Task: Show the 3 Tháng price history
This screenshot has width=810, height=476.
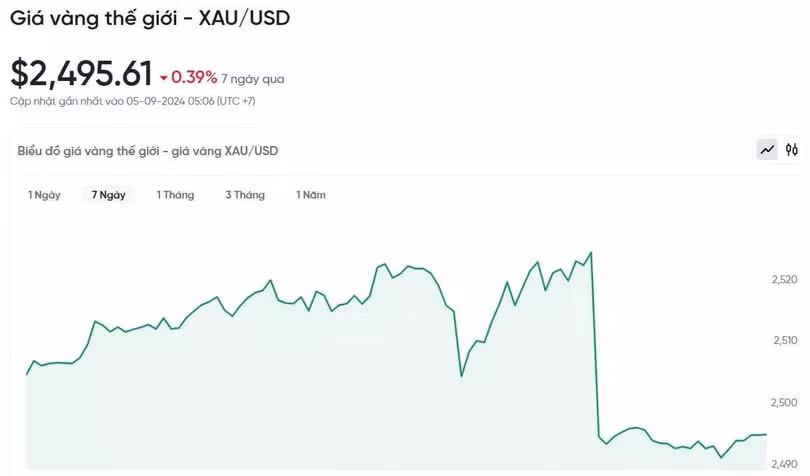Action: tap(245, 195)
